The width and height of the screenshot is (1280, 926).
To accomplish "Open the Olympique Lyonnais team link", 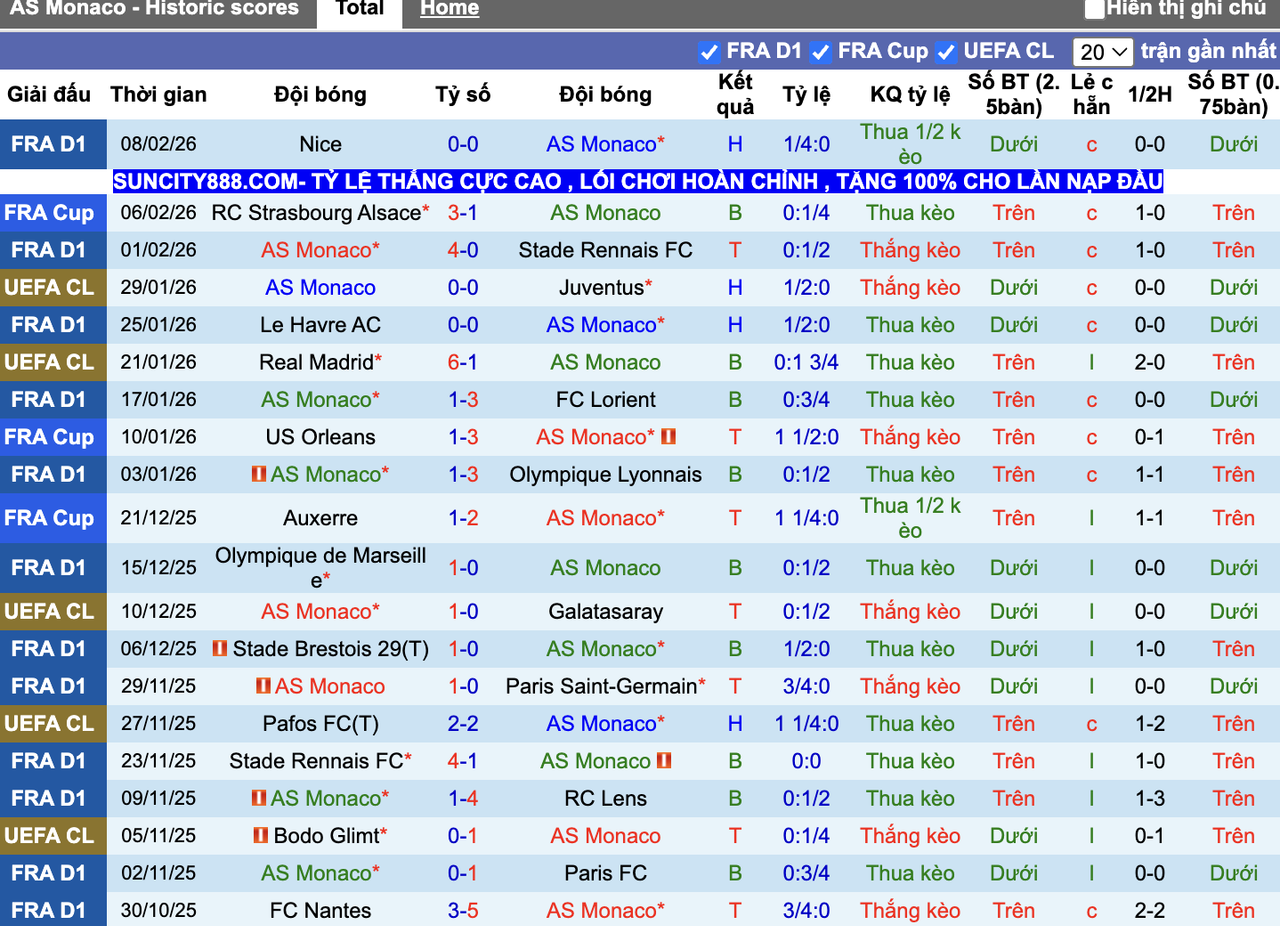I will click(605, 475).
